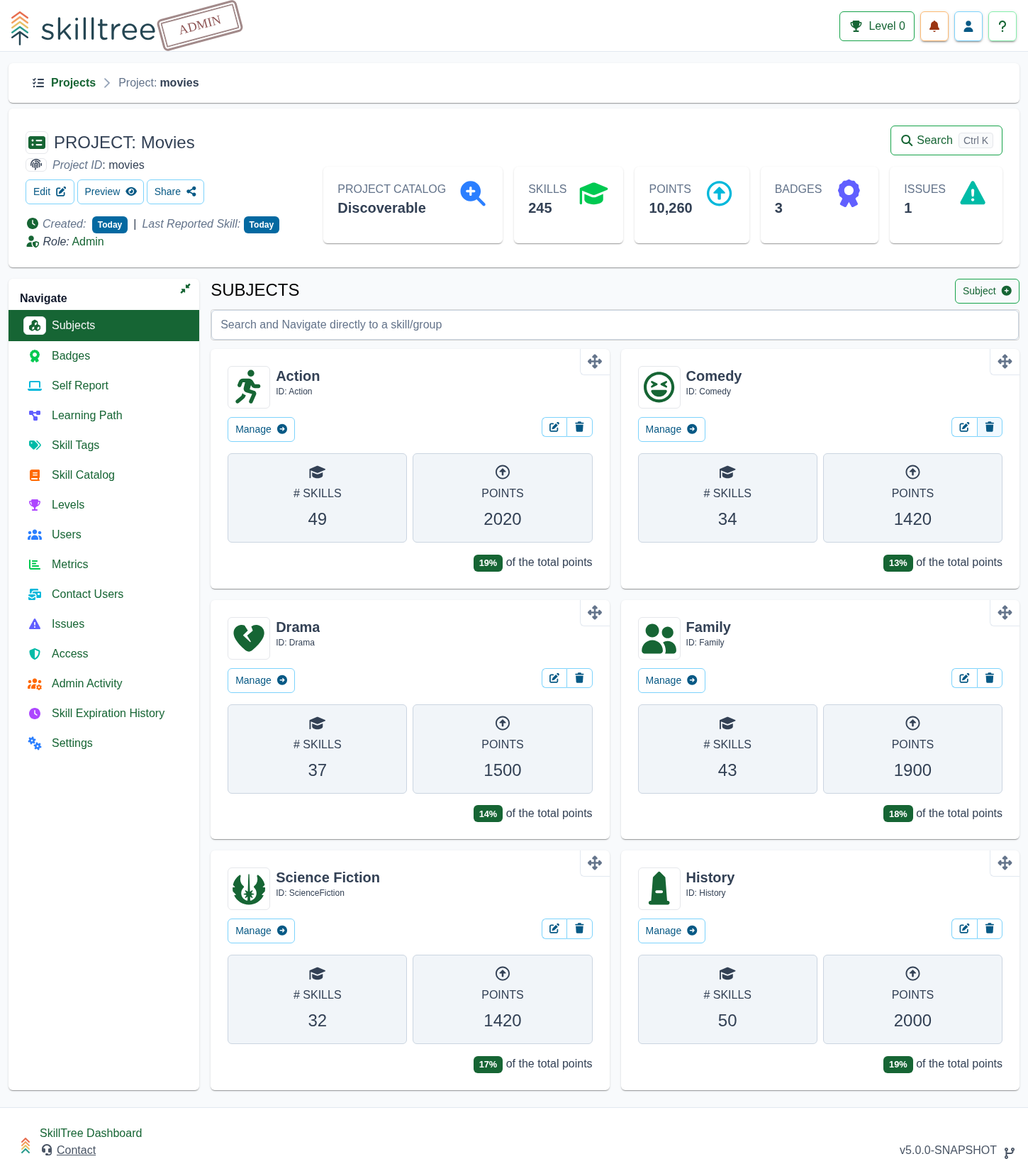Open Skill Expiration History page
The height and width of the screenshot is (1176, 1028).
(104, 714)
